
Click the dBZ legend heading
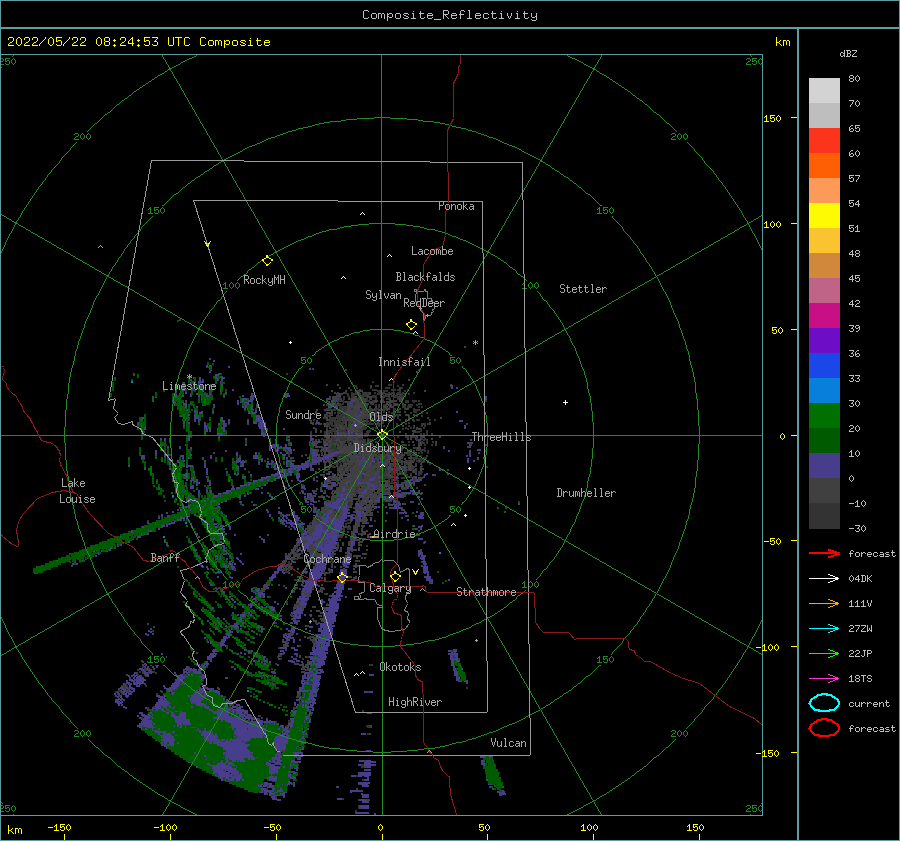pyautogui.click(x=848, y=54)
